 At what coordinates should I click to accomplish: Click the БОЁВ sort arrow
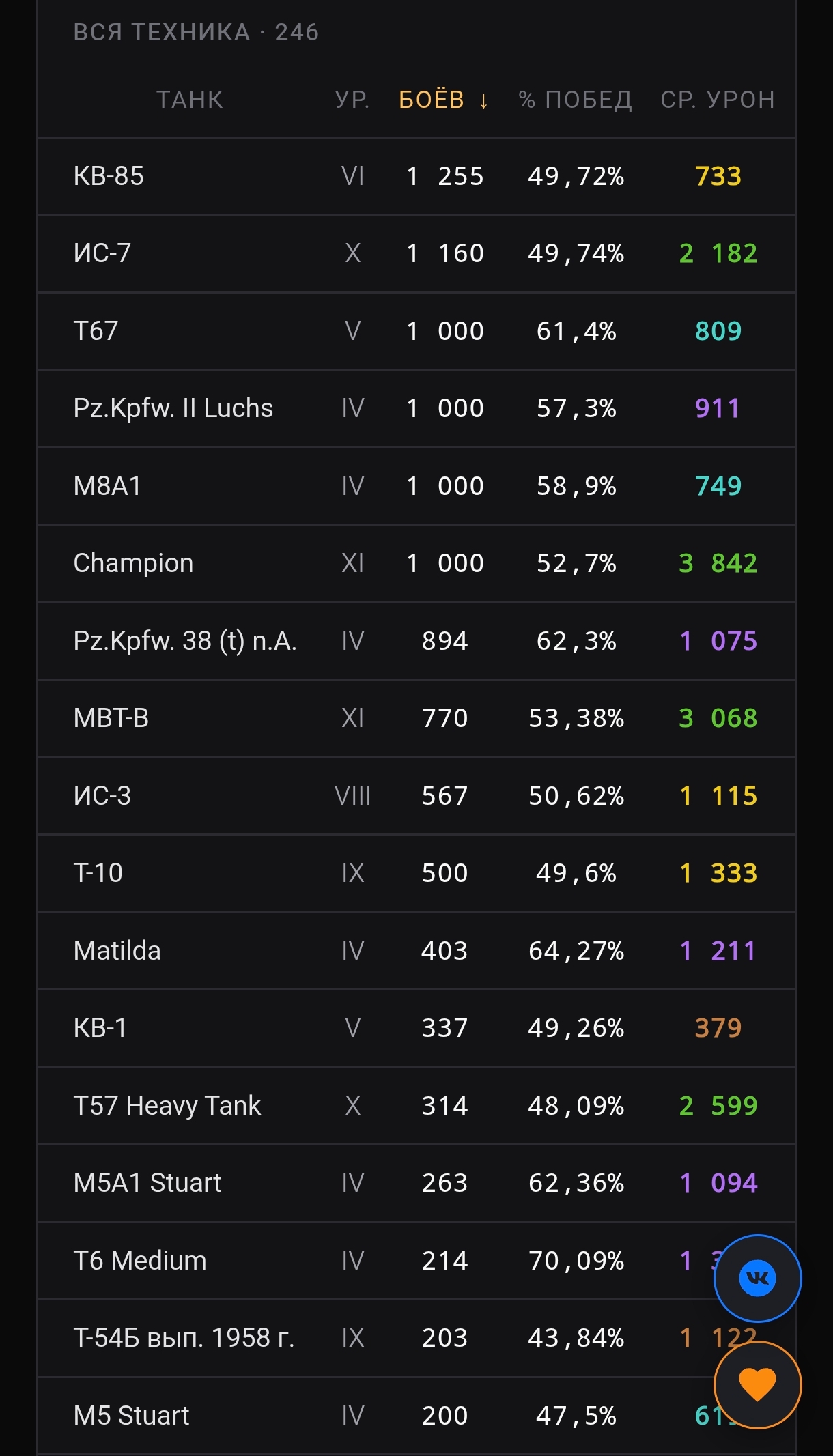coord(483,100)
